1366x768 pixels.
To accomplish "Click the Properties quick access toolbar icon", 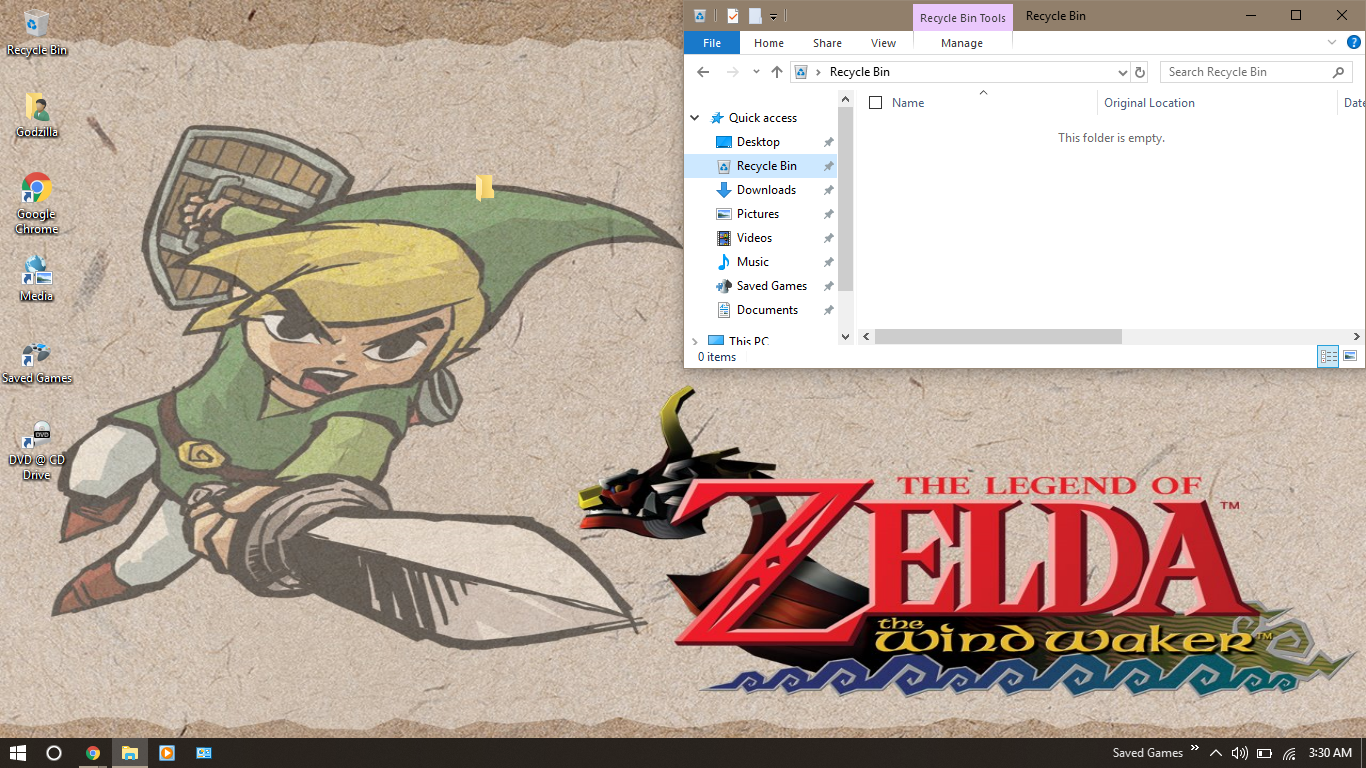I will tap(733, 15).
